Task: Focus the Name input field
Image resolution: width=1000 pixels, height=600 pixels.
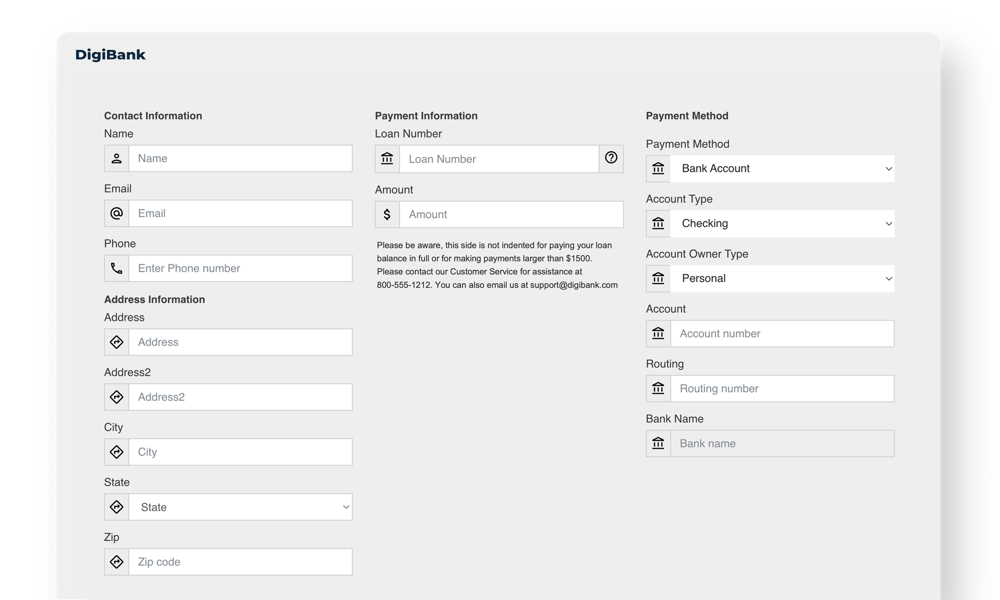Action: pos(240,158)
